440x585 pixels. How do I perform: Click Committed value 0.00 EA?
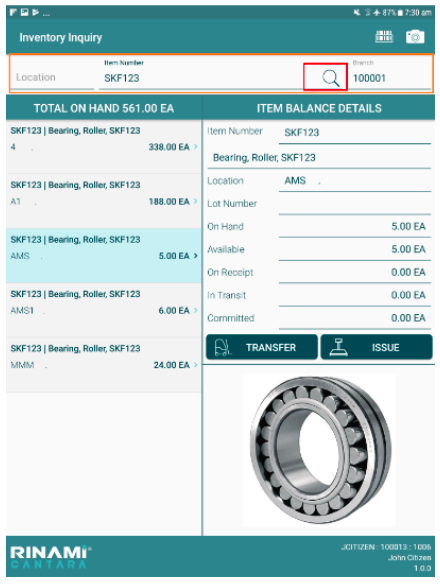click(x=408, y=318)
